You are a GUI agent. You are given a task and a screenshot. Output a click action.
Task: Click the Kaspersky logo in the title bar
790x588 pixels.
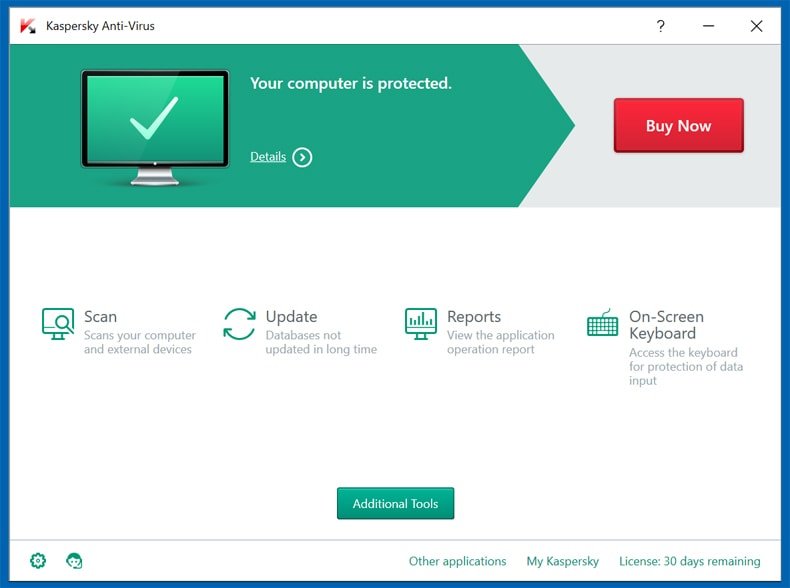pyautogui.click(x=28, y=26)
